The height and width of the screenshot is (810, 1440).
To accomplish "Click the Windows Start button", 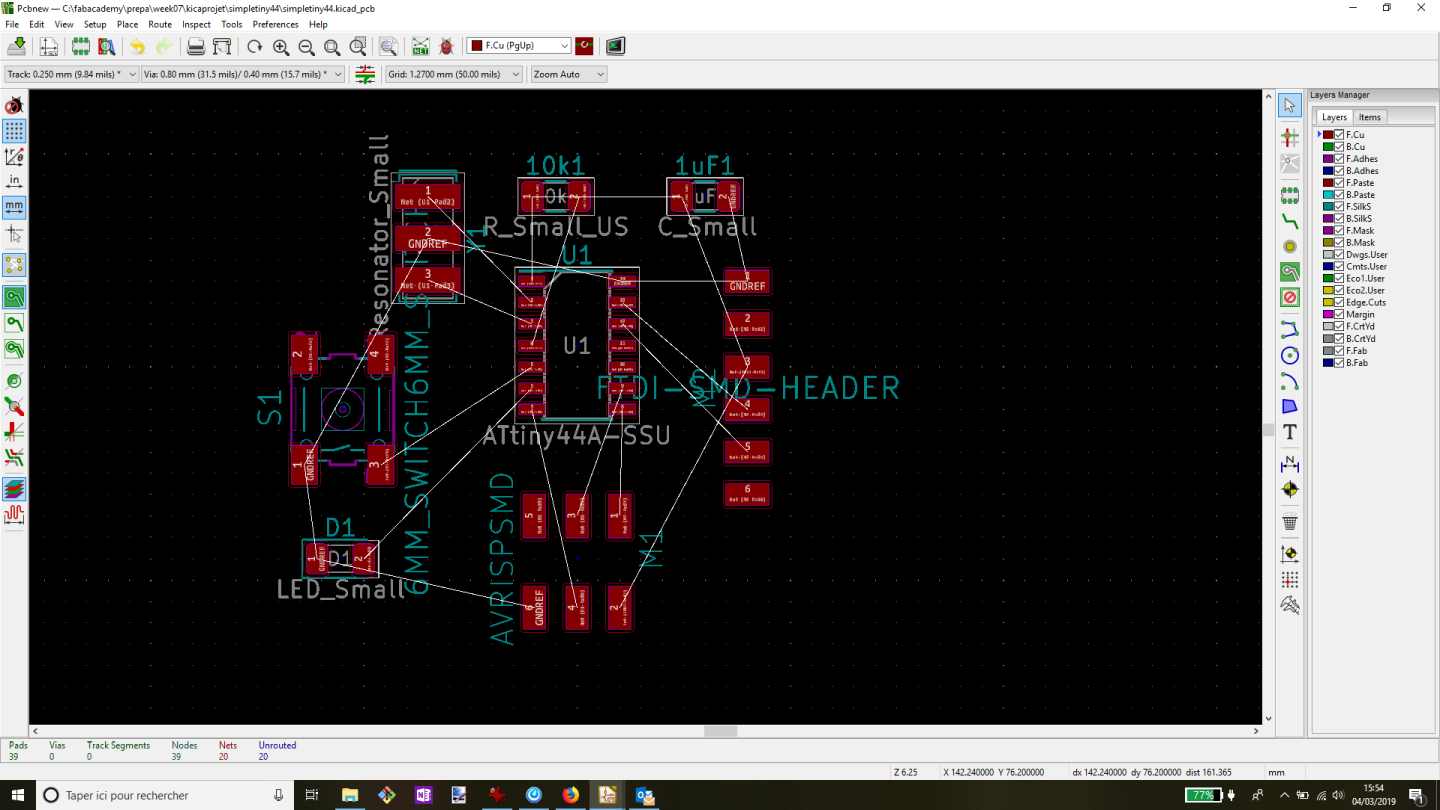I will pyautogui.click(x=16, y=795).
